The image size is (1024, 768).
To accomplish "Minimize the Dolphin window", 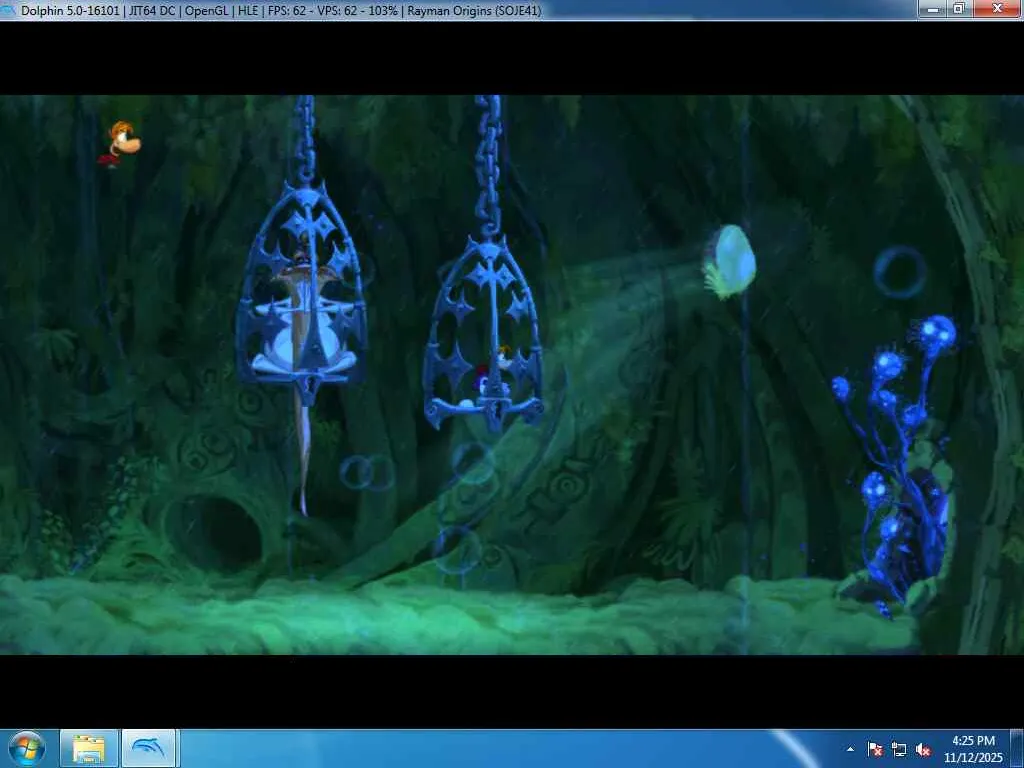I will point(932,8).
